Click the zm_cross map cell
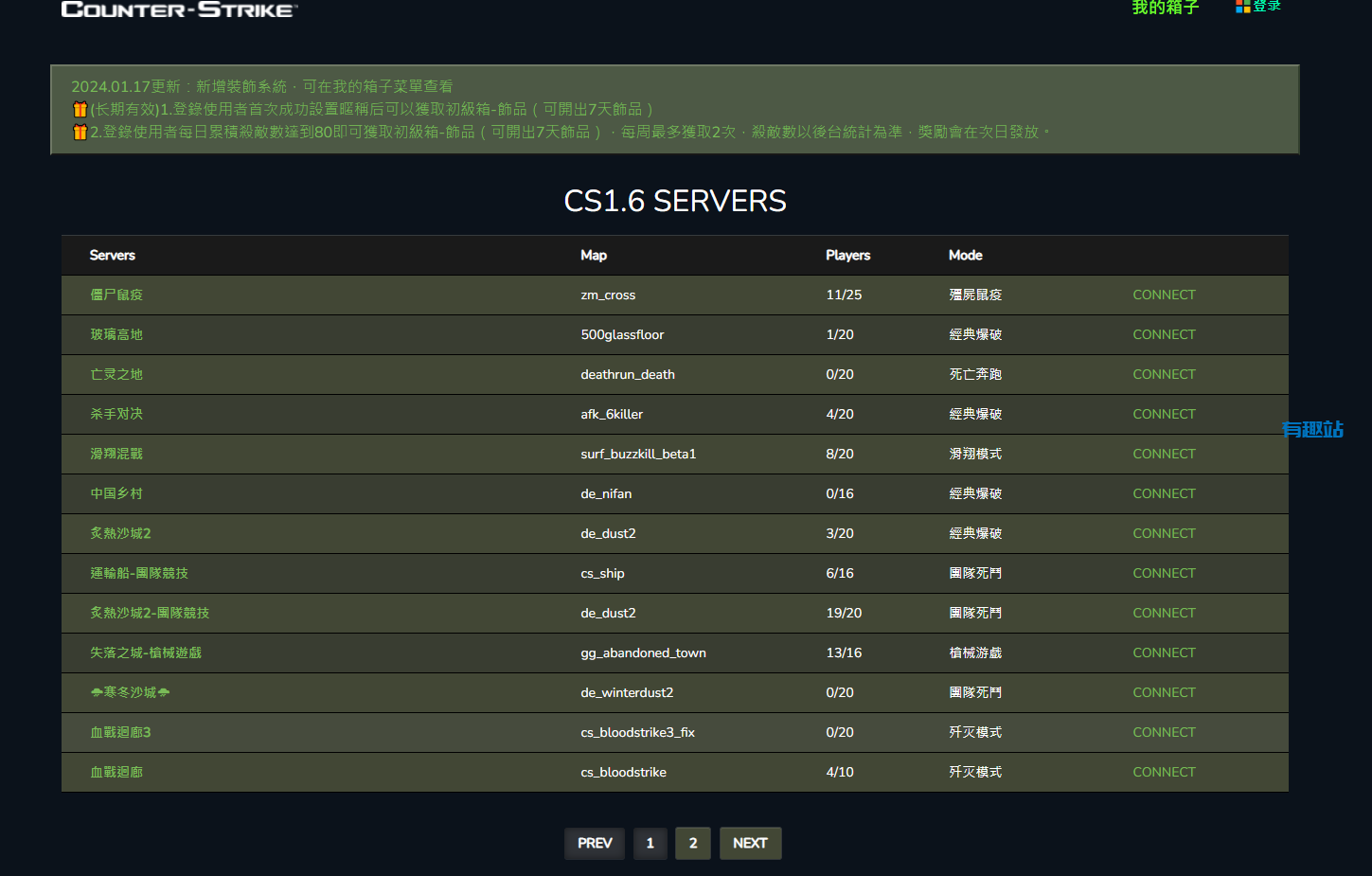 click(608, 295)
